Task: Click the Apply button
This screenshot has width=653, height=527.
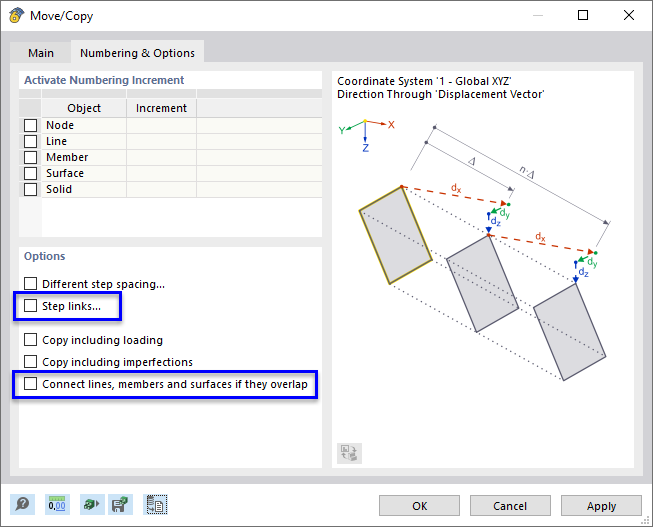Action: tap(601, 506)
